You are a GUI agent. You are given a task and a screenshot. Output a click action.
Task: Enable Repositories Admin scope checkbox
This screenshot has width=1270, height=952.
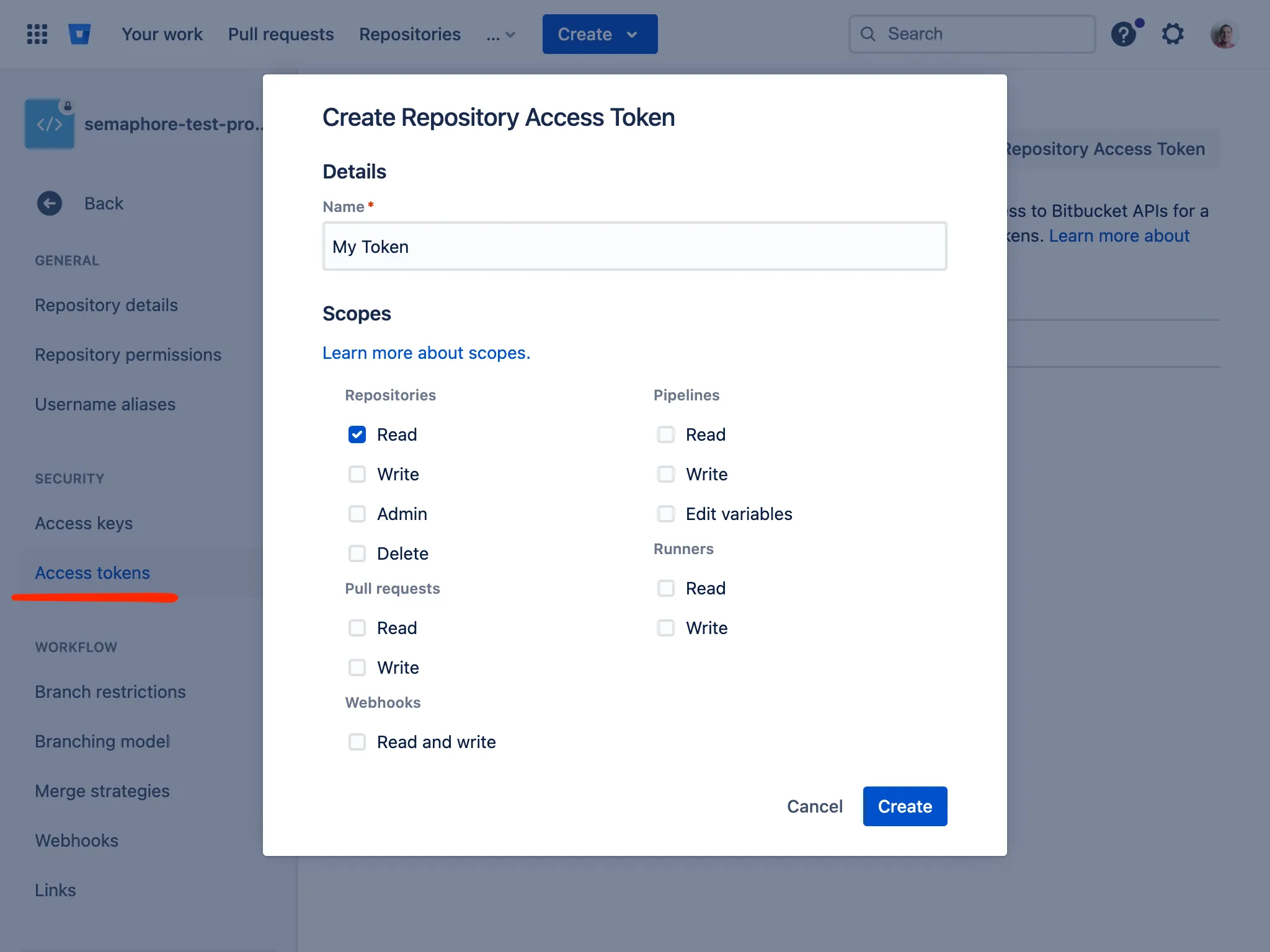tap(357, 514)
